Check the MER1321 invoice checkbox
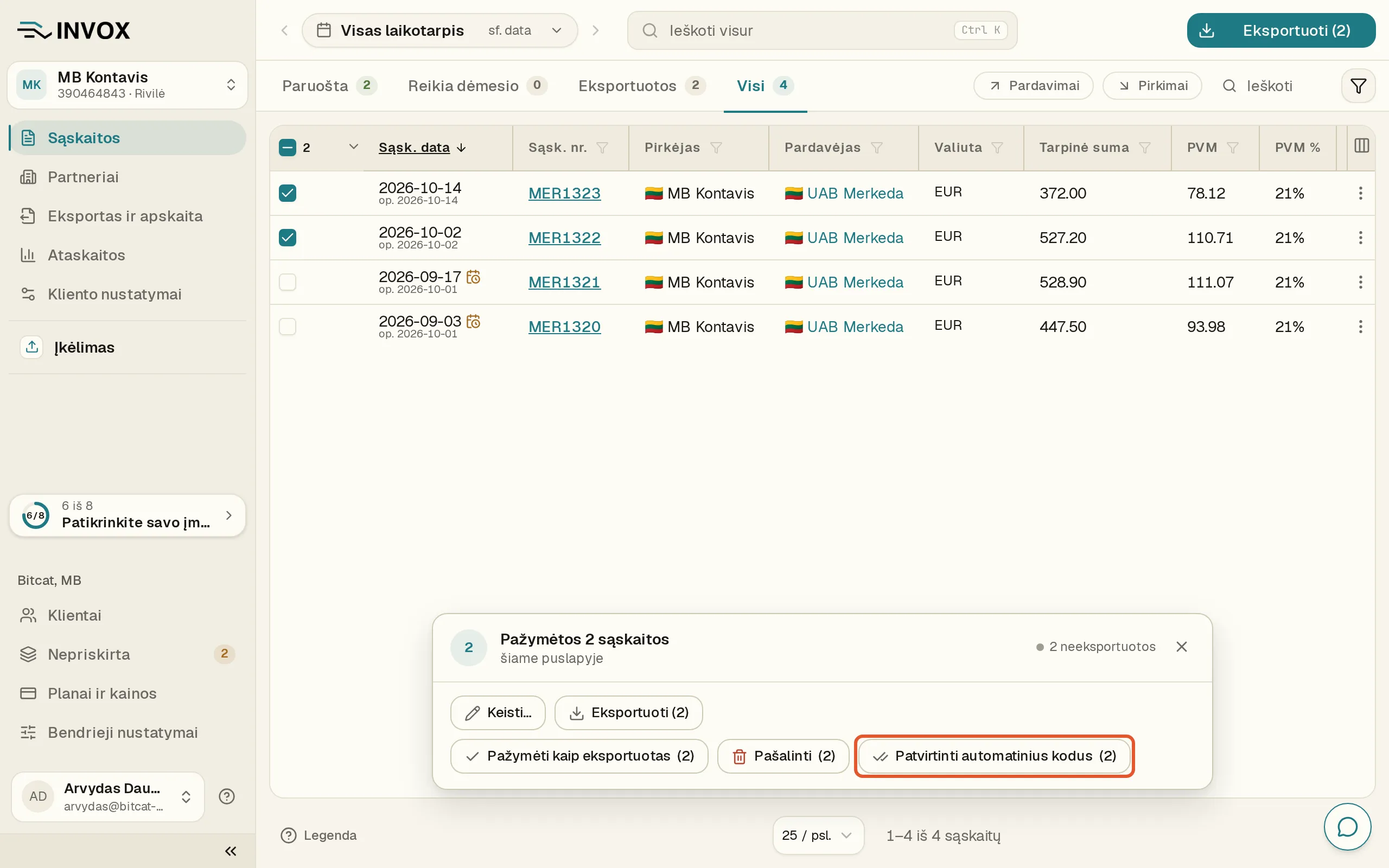The image size is (1389, 868). pos(288,282)
